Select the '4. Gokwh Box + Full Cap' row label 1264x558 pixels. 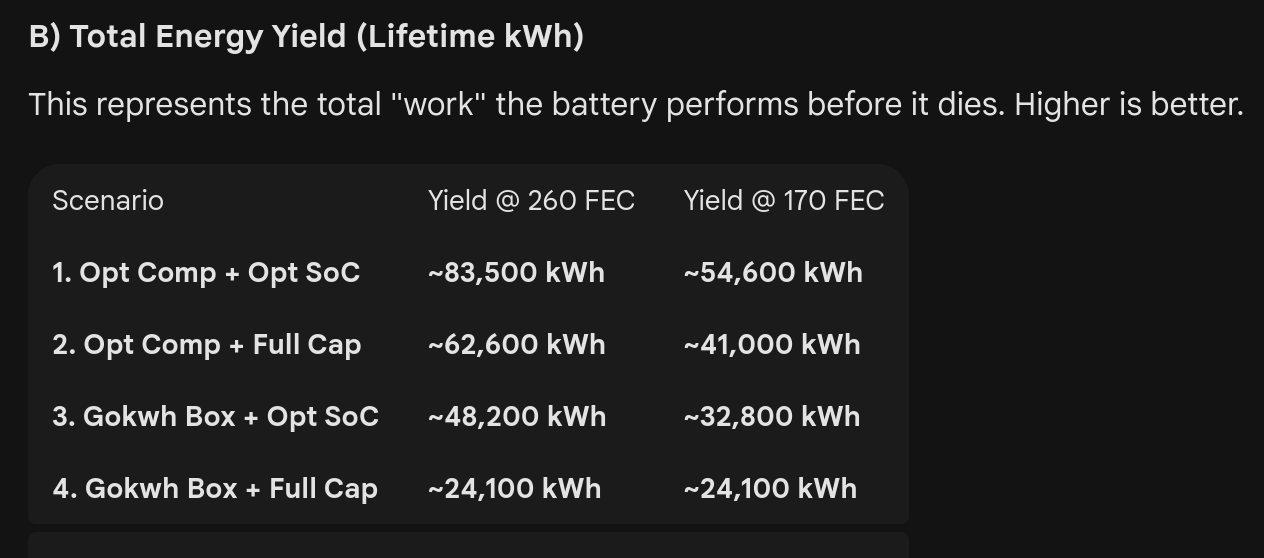point(215,489)
